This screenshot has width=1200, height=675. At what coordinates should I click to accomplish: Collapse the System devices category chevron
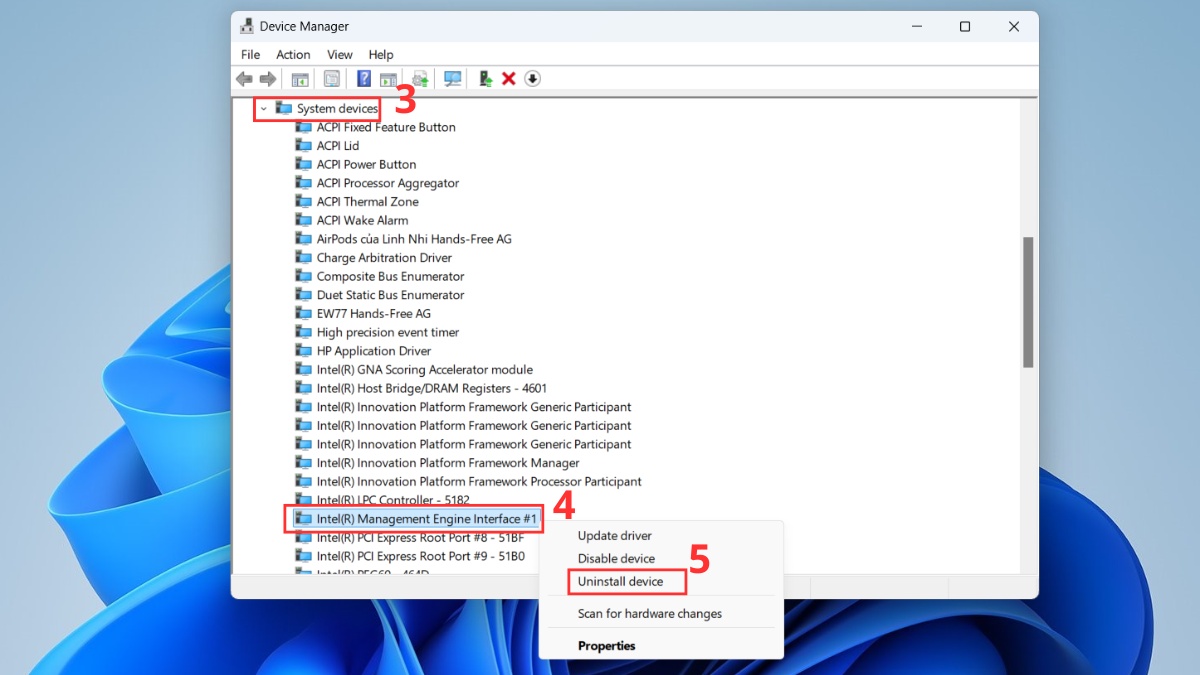tap(263, 108)
